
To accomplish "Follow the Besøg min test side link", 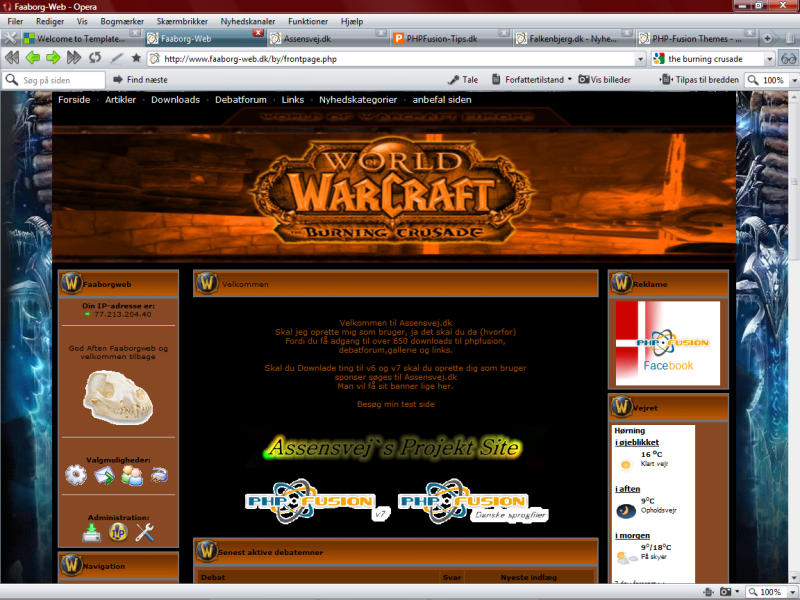I will click(x=396, y=404).
